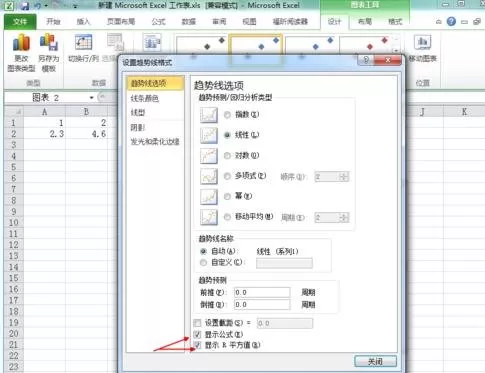Open quick access toolbar customize dropdown
485x373 pixels.
(x=76, y=6)
